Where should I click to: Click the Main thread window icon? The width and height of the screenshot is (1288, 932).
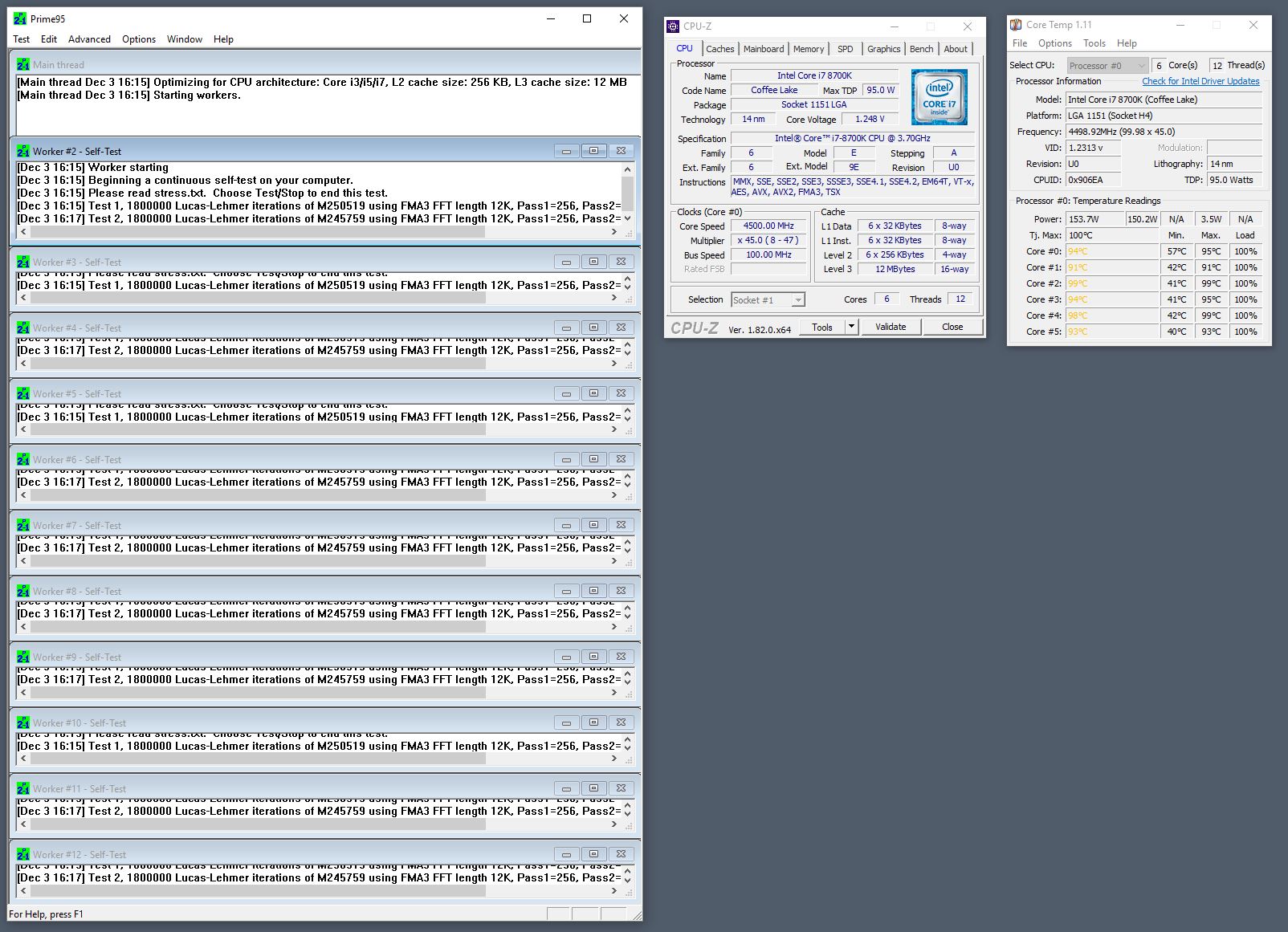(23, 65)
